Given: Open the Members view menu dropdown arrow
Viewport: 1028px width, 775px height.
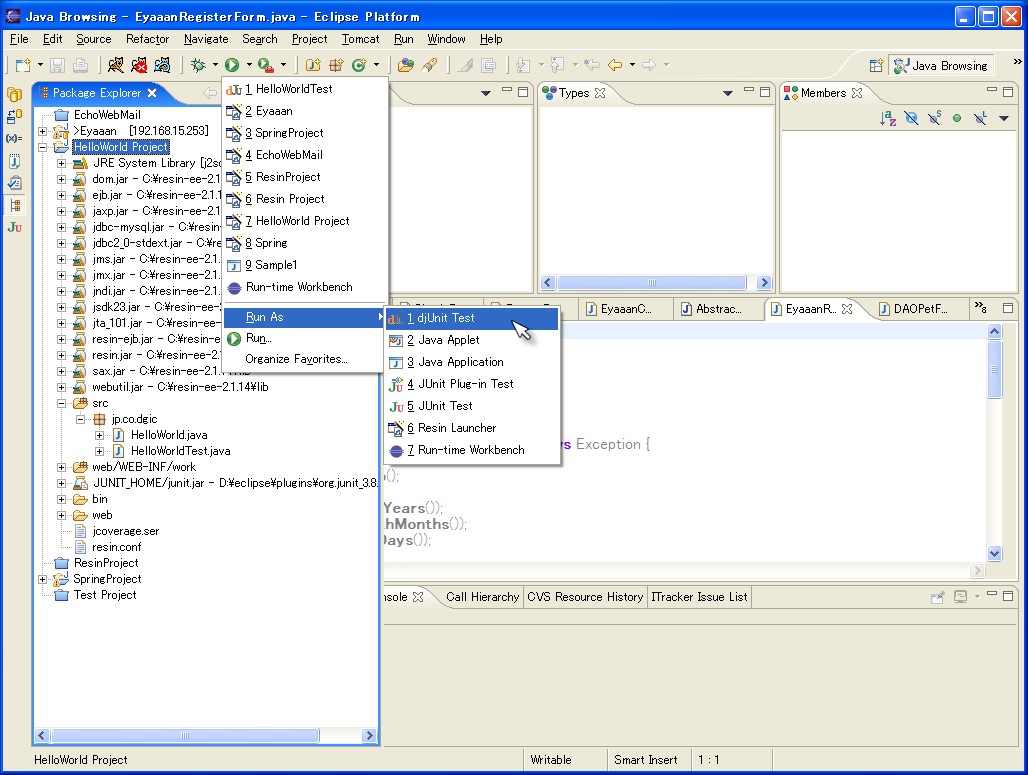Looking at the screenshot, I should pos(1003,118).
